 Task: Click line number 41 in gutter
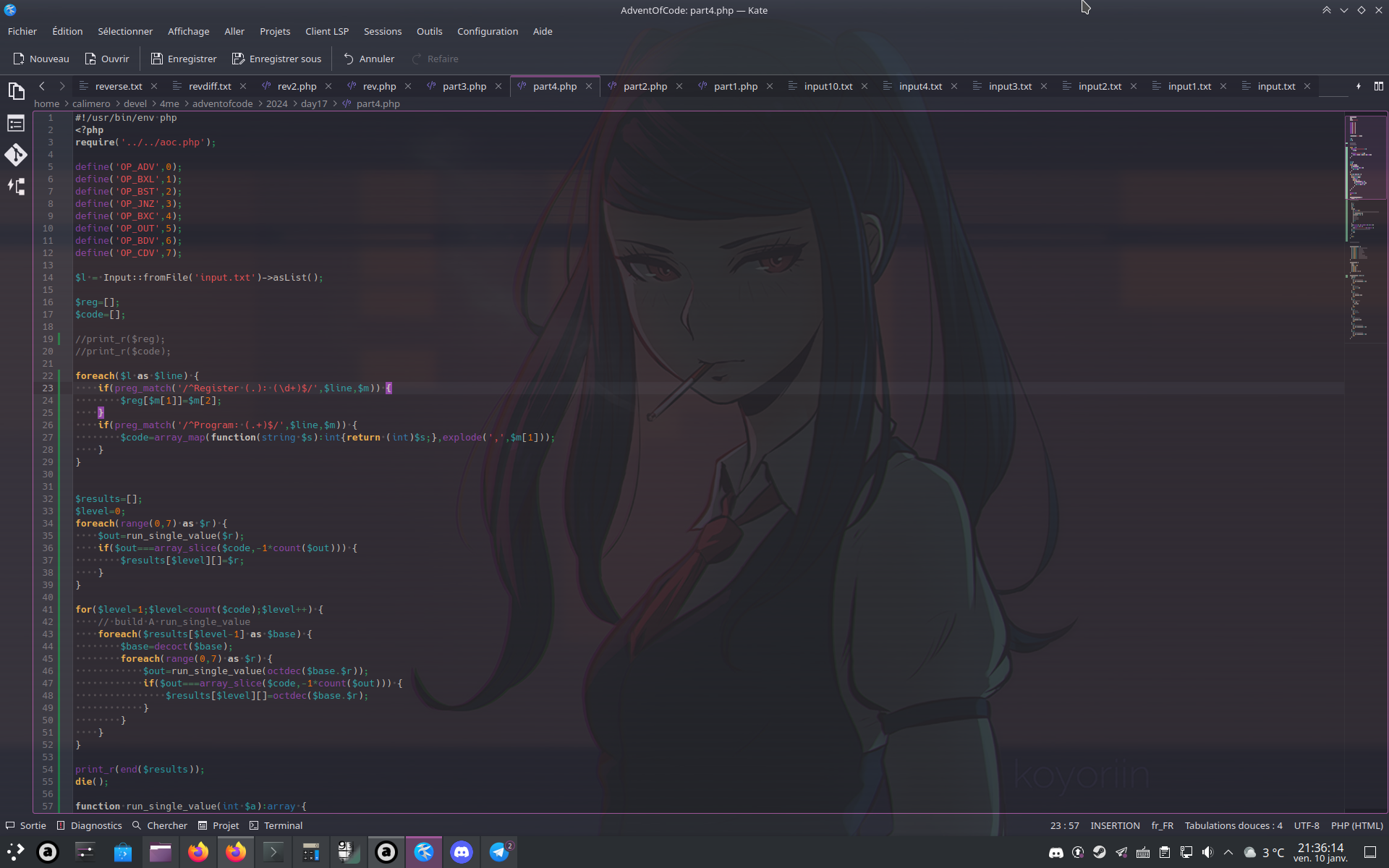coord(48,609)
